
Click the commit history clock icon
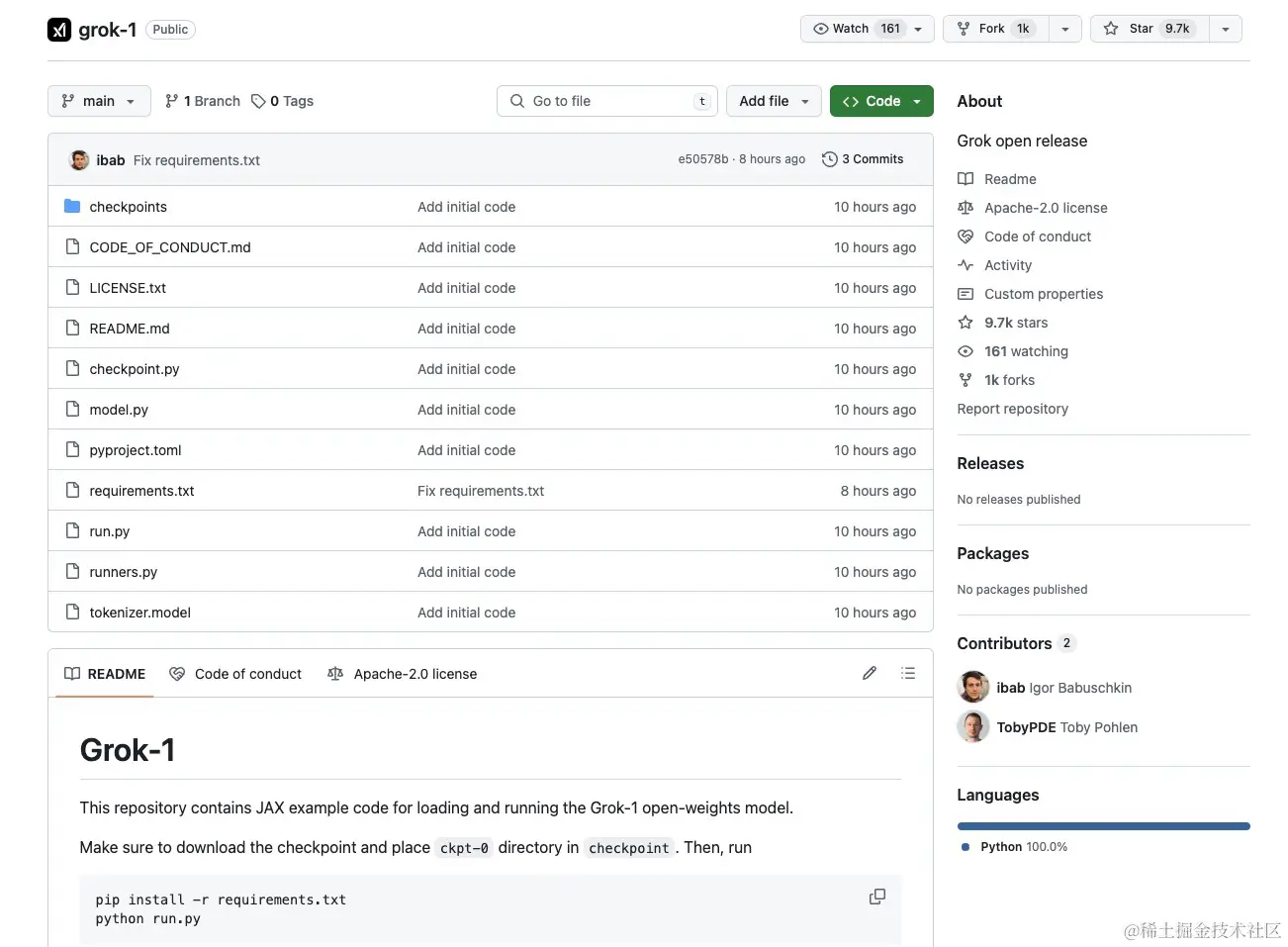tap(830, 159)
